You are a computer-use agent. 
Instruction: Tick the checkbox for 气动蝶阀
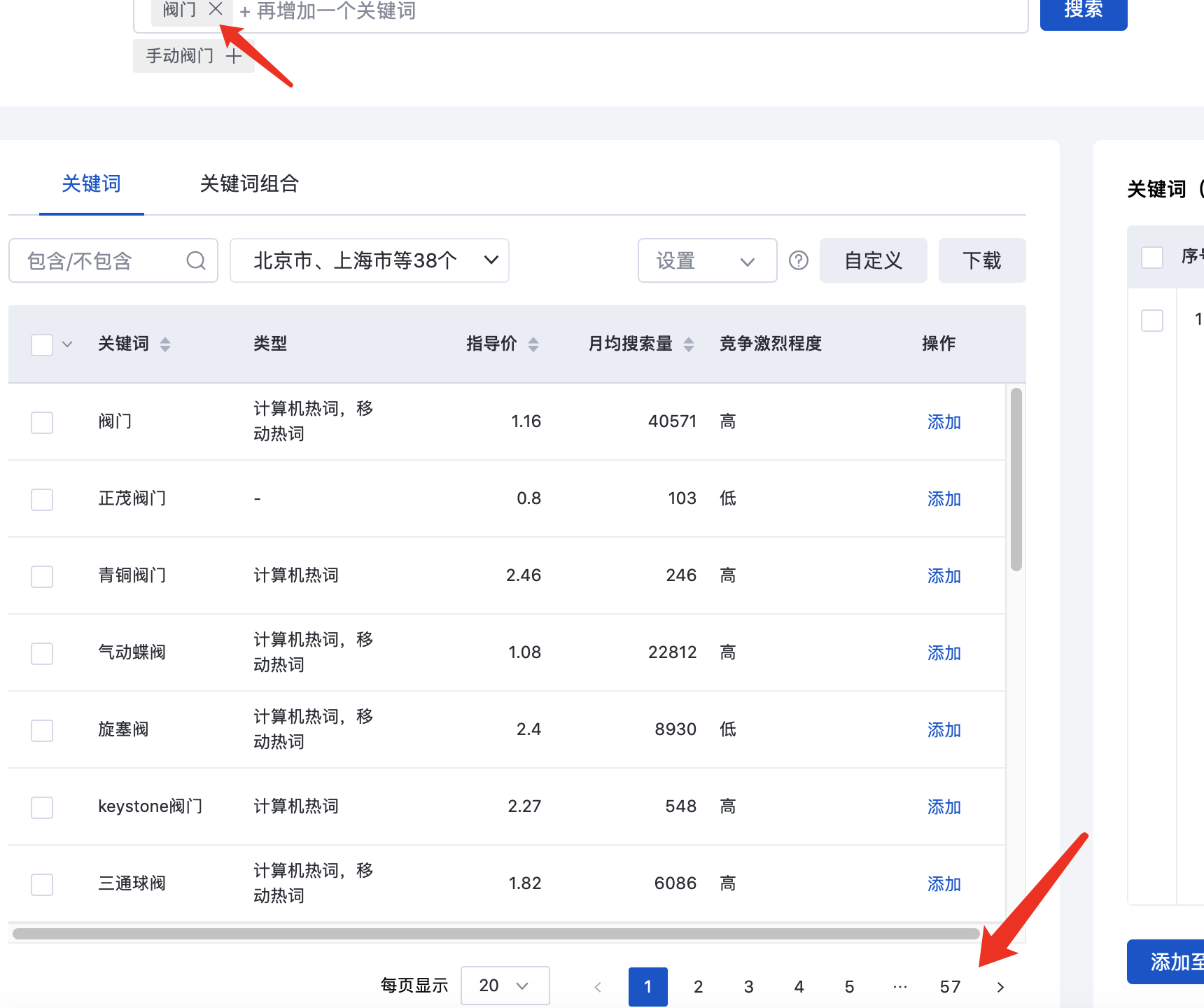tap(42, 653)
